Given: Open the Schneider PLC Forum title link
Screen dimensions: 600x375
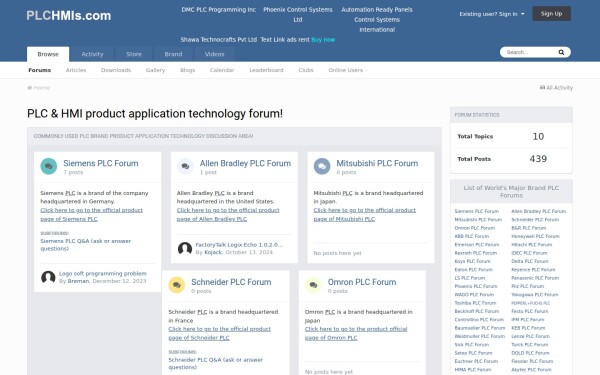Looking at the screenshot, I should pyautogui.click(x=231, y=282).
